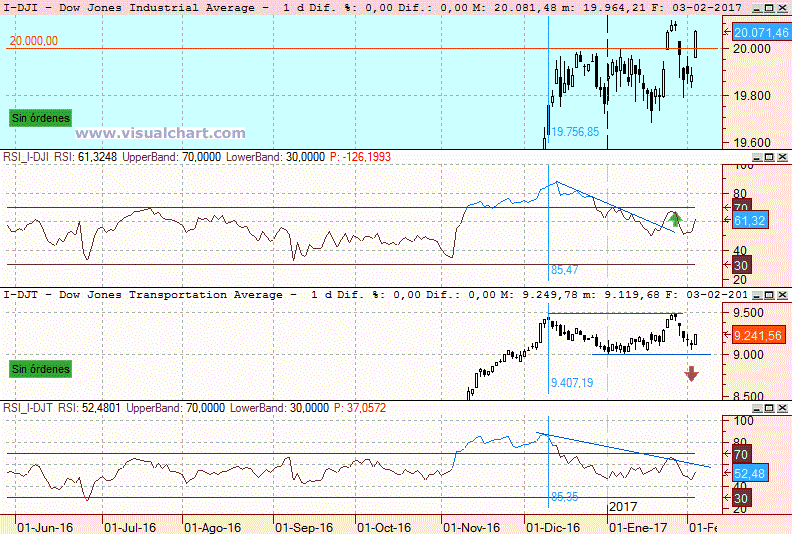This screenshot has width=792, height=534.
Task: Click the 01-Nov-16 date on the time axis
Action: 472,527
